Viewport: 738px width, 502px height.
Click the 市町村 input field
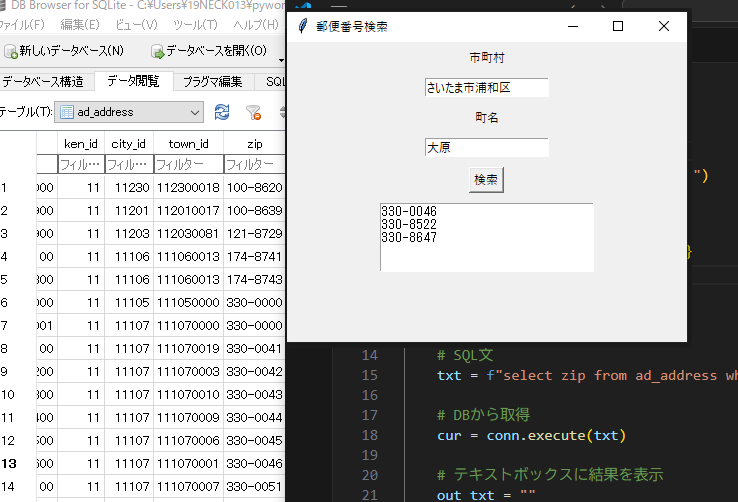tap(486, 88)
